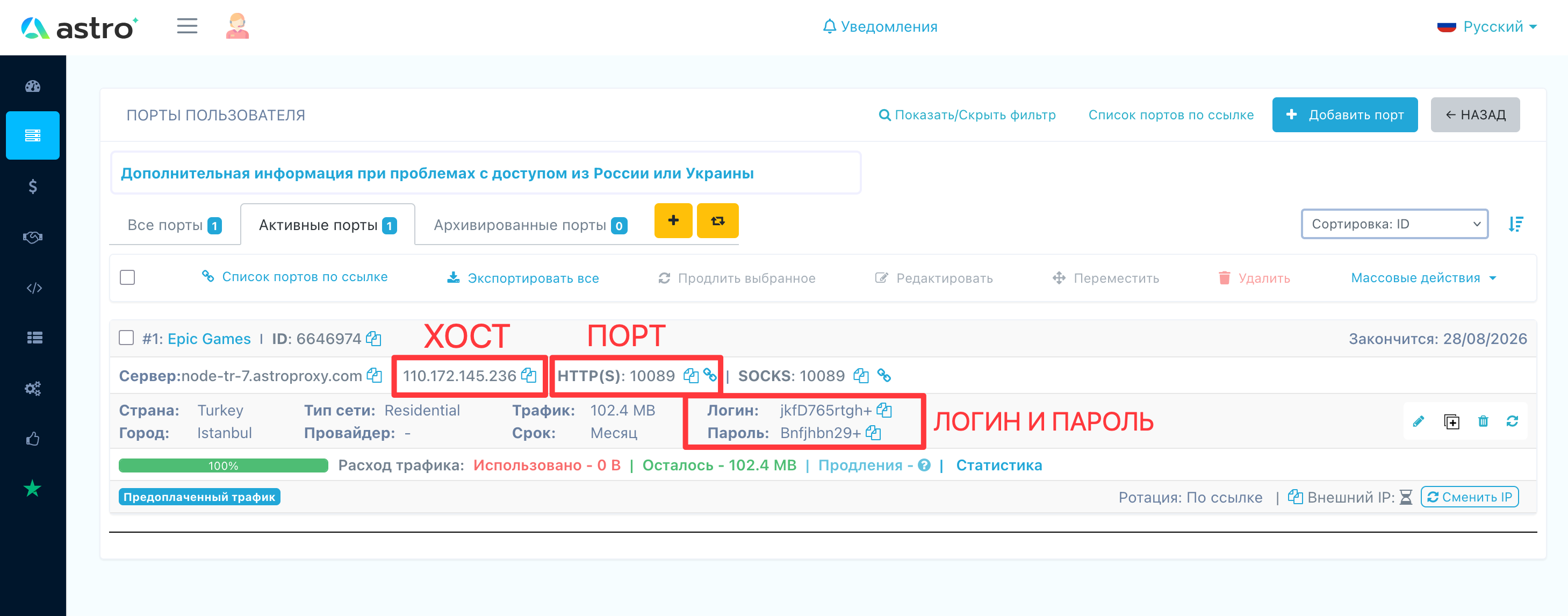Screen dimensions: 1568x616
Task: Copy the login jkfD765rtgh+
Action: [x=884, y=410]
